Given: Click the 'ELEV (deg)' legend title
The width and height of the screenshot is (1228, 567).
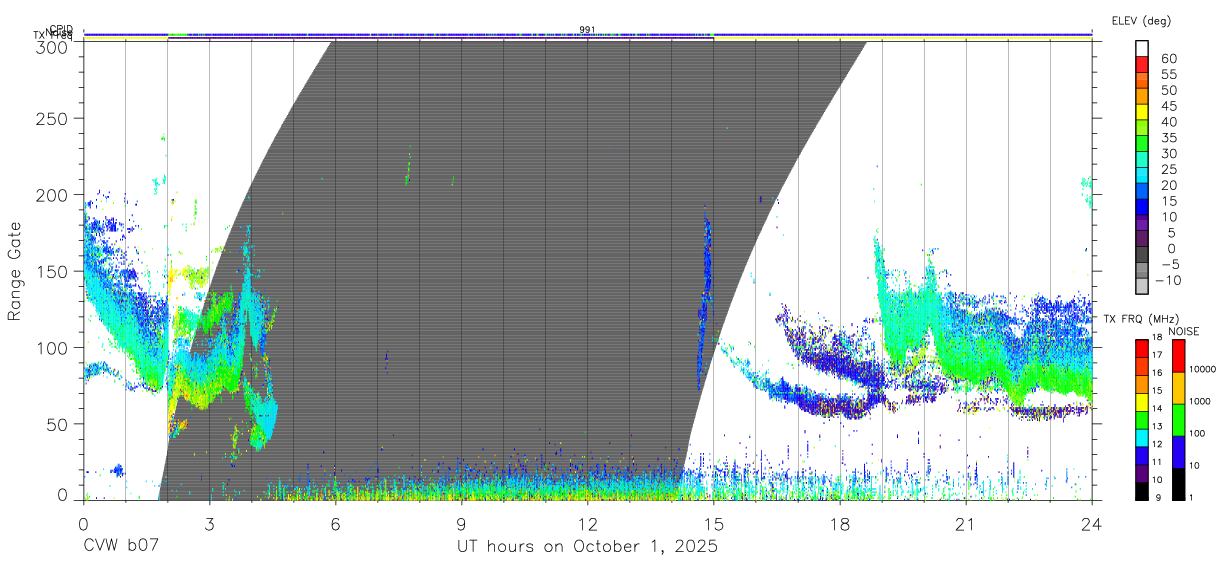Looking at the screenshot, I should (1140, 20).
